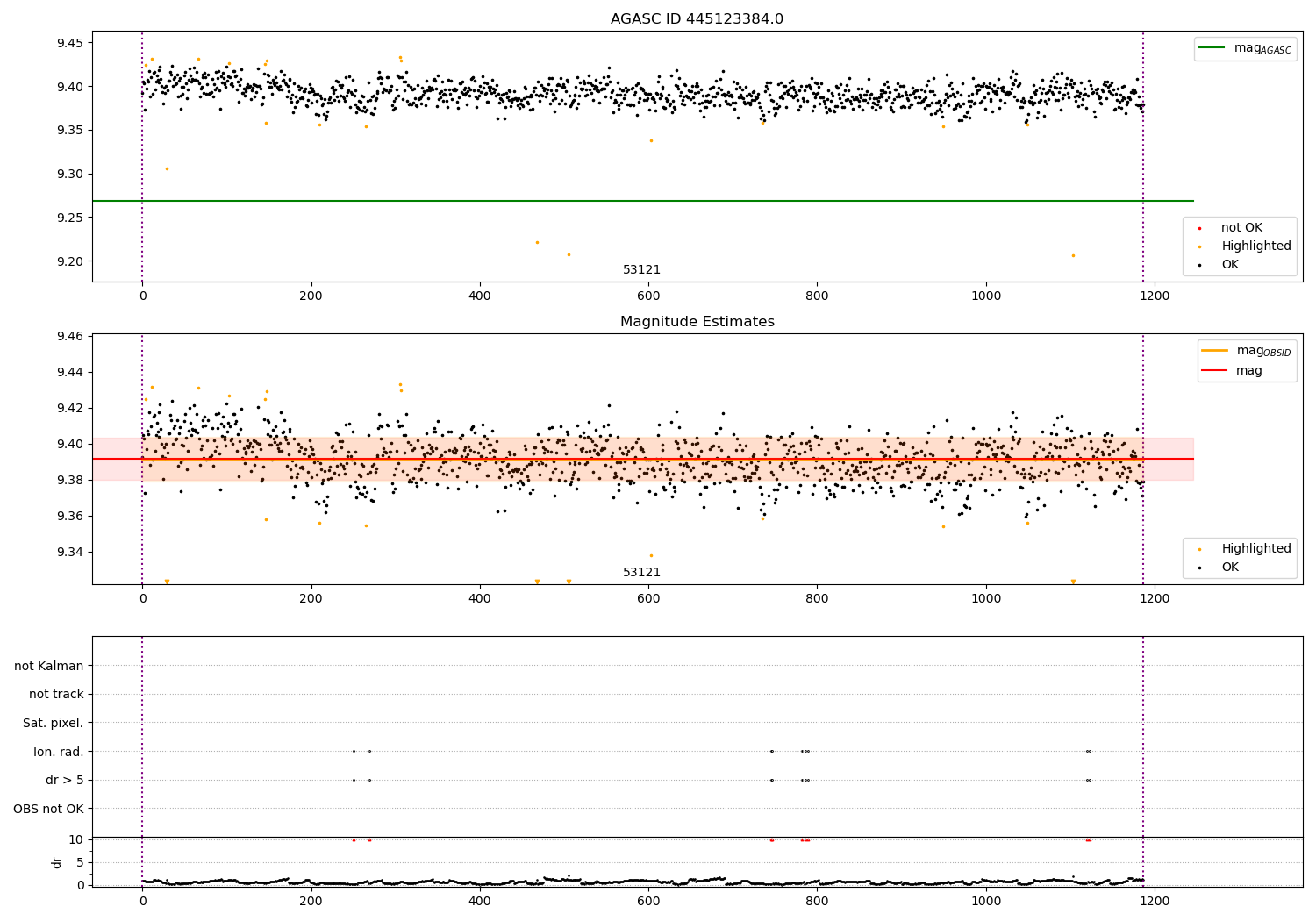The image size is (1316, 921).
Task: Click the 'Magnitude Estimates' subplot title
Action: pyautogui.click(x=697, y=322)
